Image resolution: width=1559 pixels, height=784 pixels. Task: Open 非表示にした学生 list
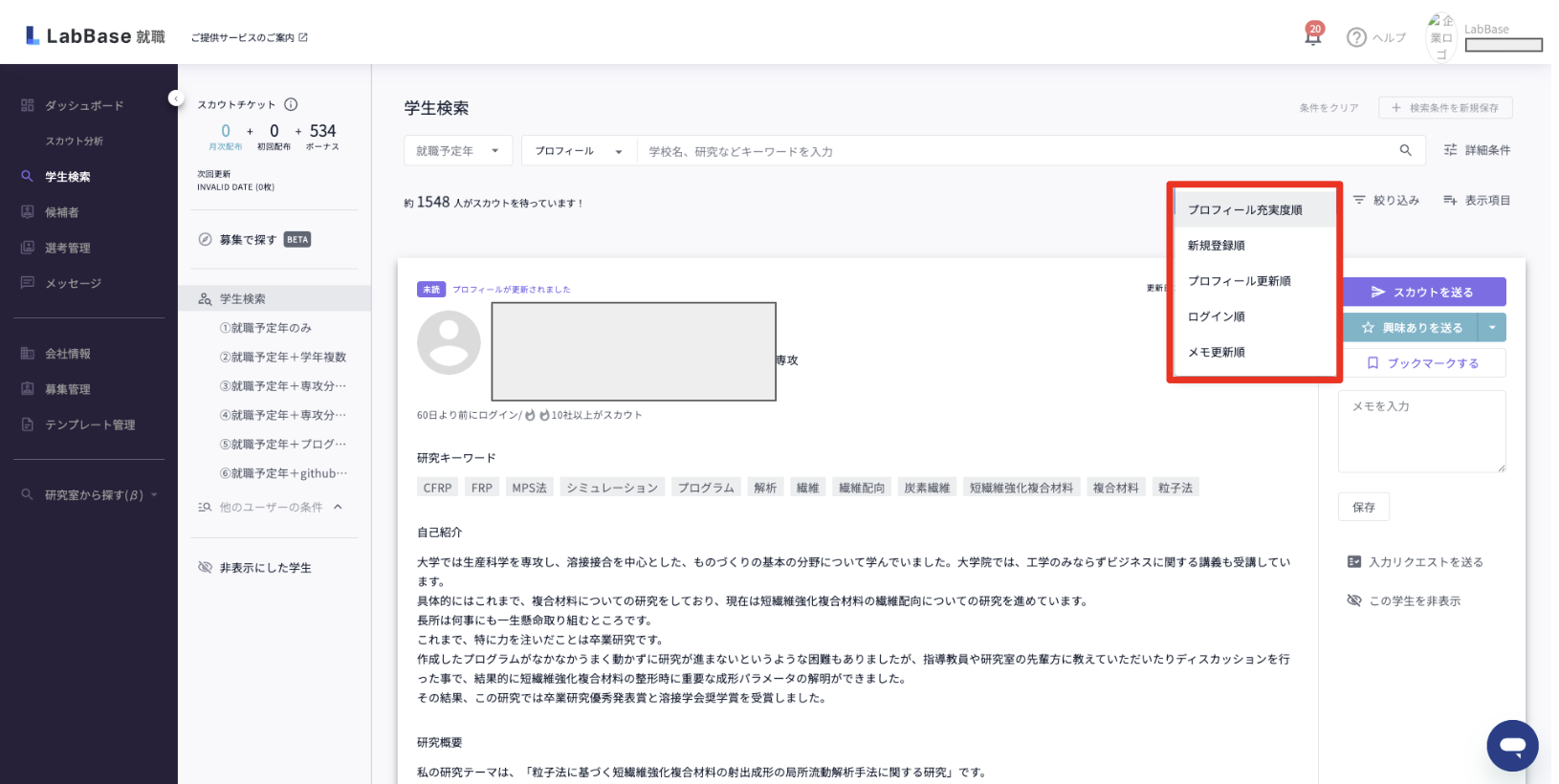254,568
